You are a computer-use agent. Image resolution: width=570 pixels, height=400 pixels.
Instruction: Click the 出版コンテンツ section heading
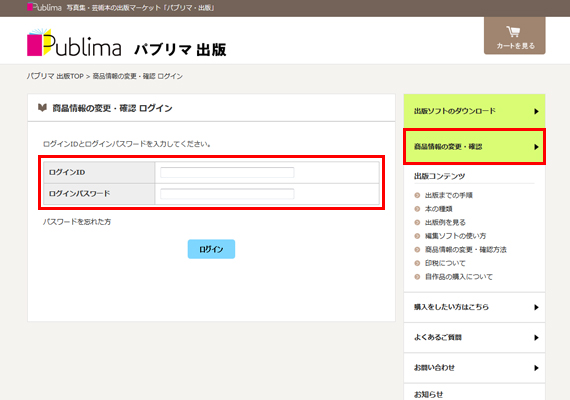439,176
